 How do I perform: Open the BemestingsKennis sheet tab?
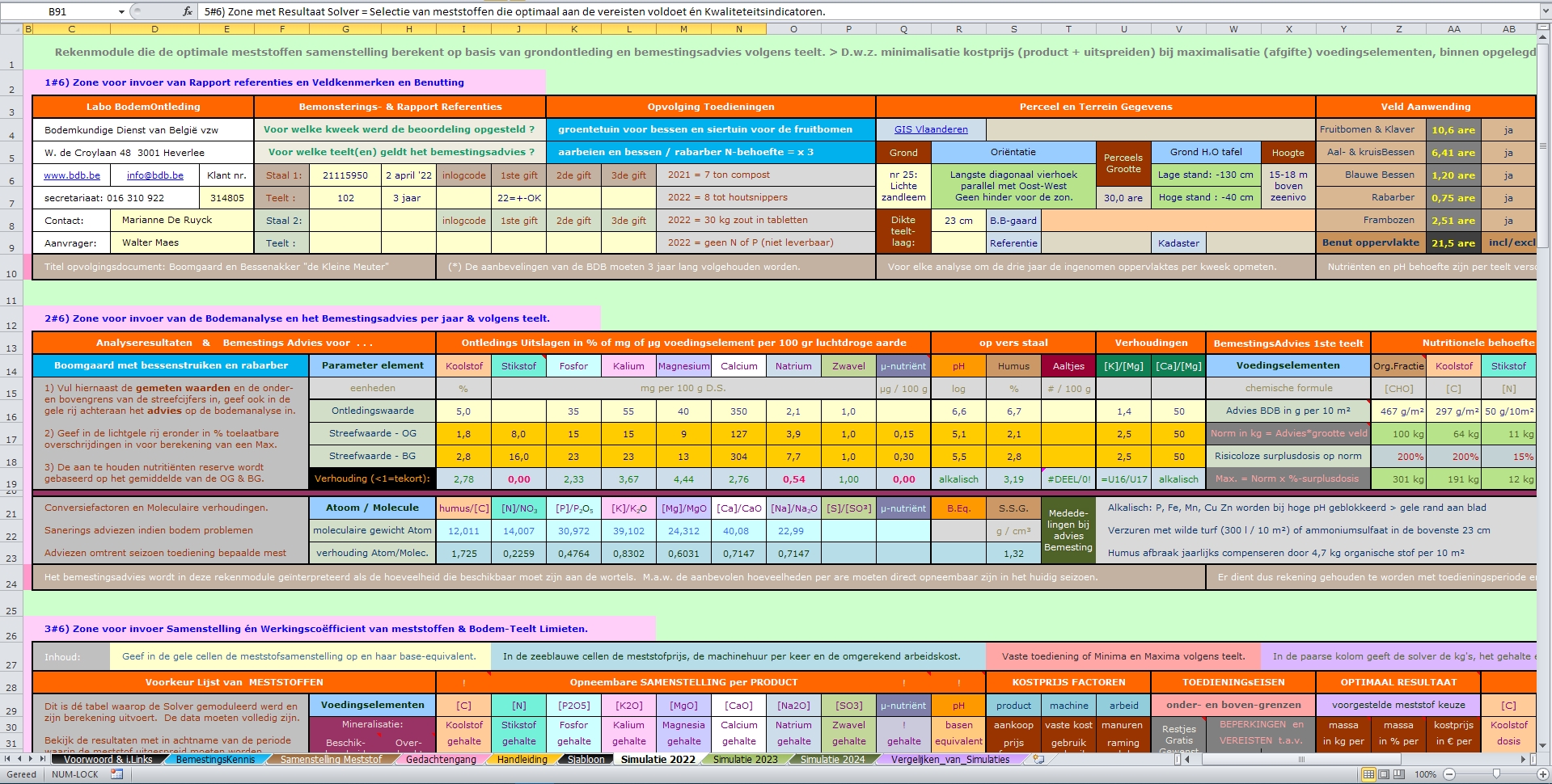(215, 759)
